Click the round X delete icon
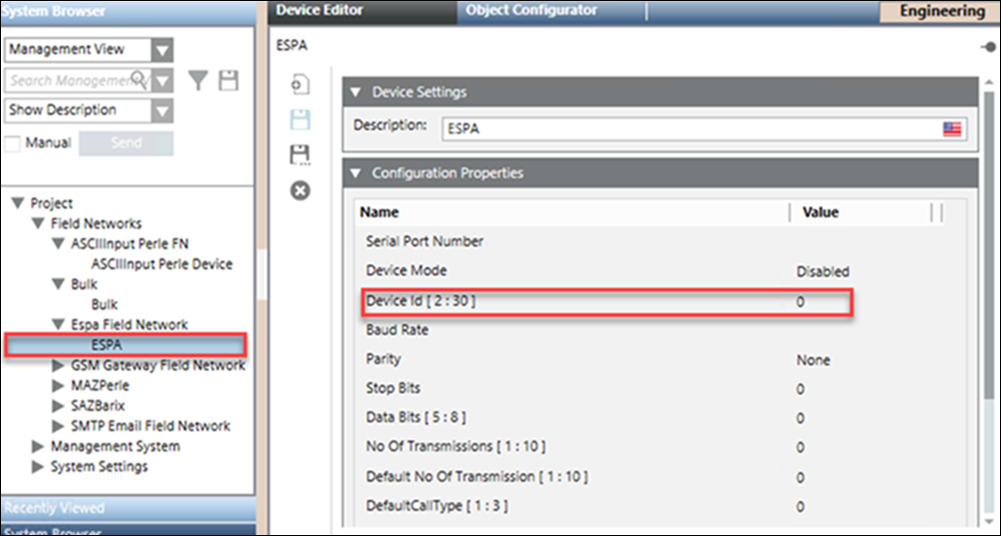 point(299,189)
